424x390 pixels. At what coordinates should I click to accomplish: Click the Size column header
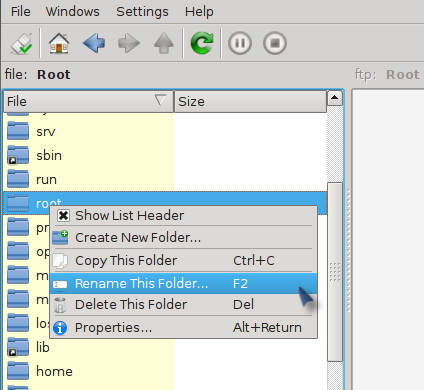pos(250,101)
